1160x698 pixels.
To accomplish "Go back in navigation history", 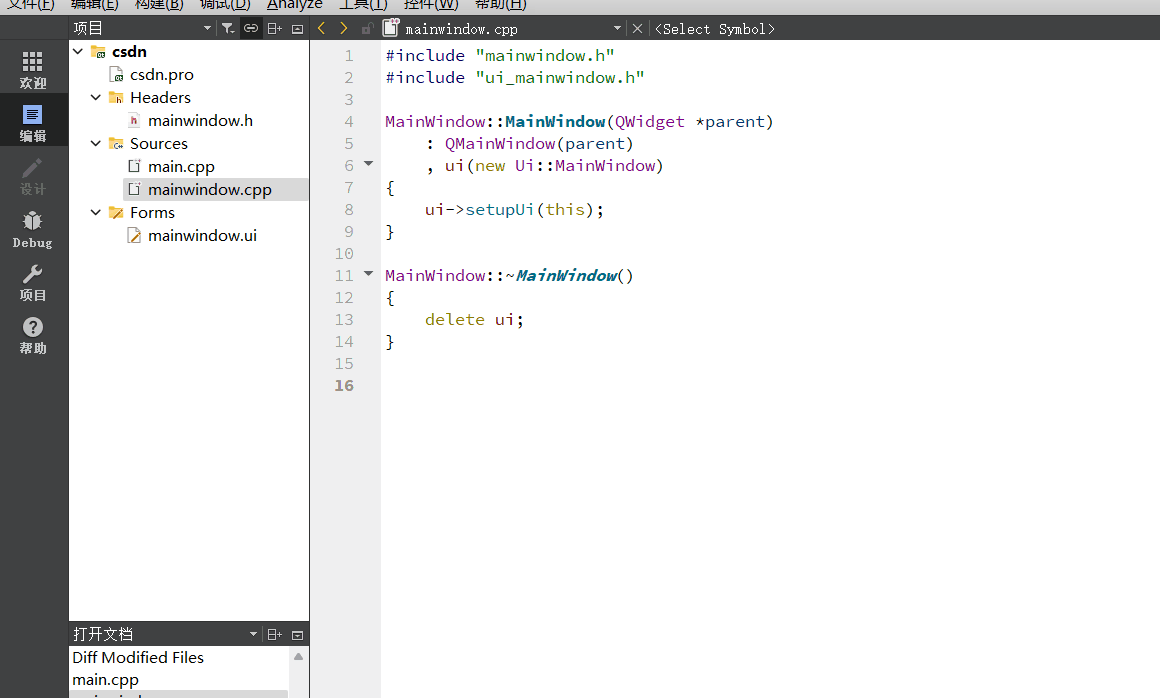I will (x=321, y=28).
